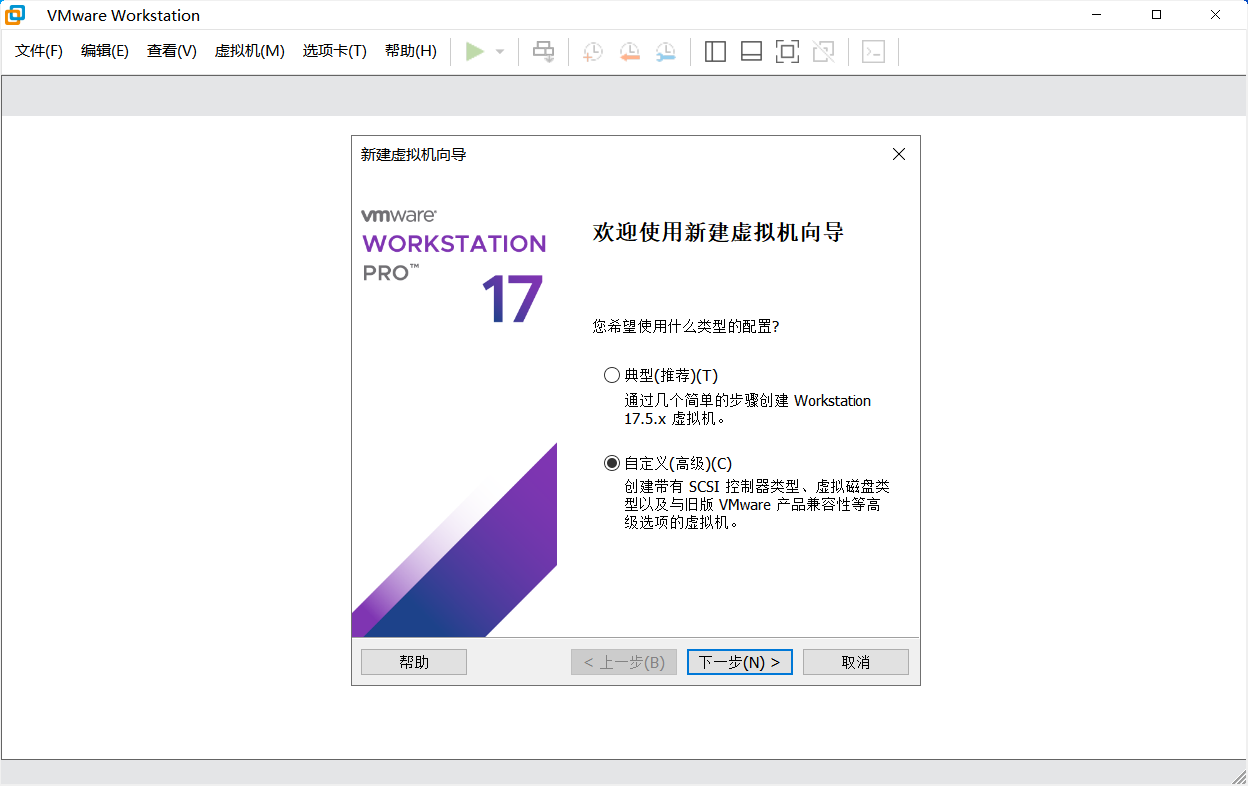Select the 自定义(高级) configuration option
The width and height of the screenshot is (1248, 786).
point(611,463)
